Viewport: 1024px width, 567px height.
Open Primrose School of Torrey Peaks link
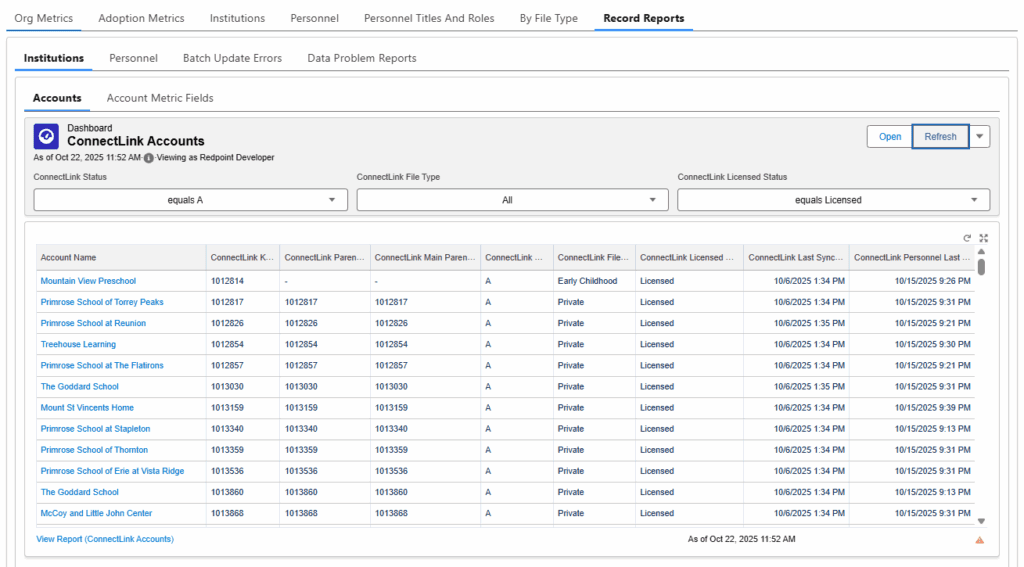(102, 302)
